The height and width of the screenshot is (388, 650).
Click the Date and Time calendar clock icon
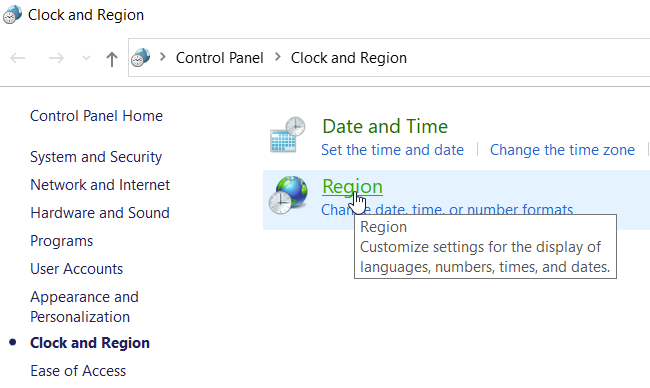[288, 135]
